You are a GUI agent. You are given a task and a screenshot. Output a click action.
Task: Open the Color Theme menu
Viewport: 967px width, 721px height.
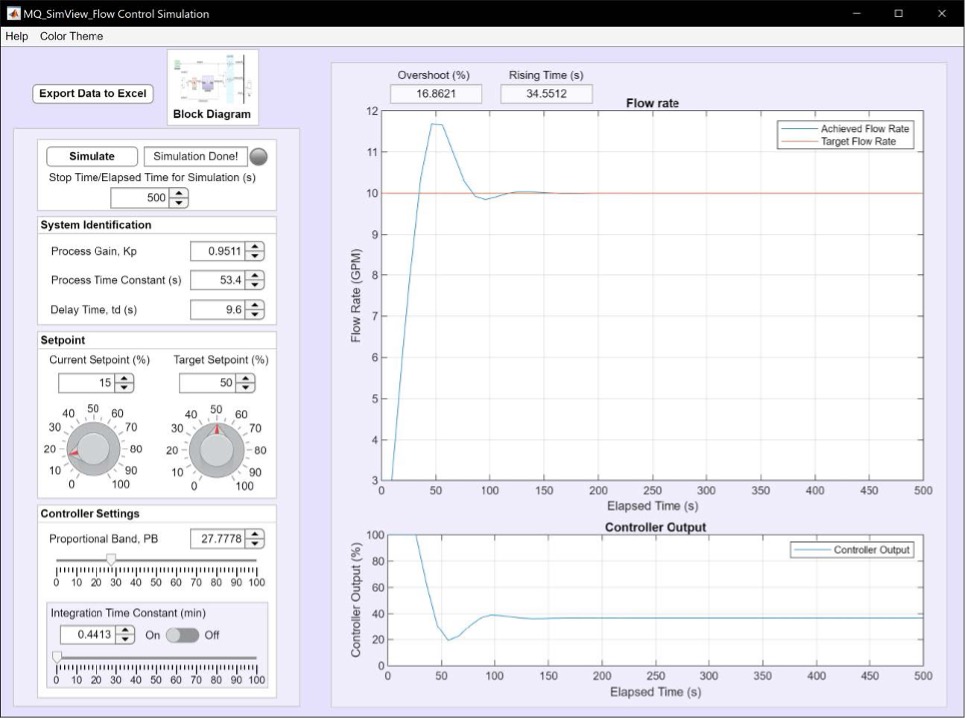click(x=71, y=36)
